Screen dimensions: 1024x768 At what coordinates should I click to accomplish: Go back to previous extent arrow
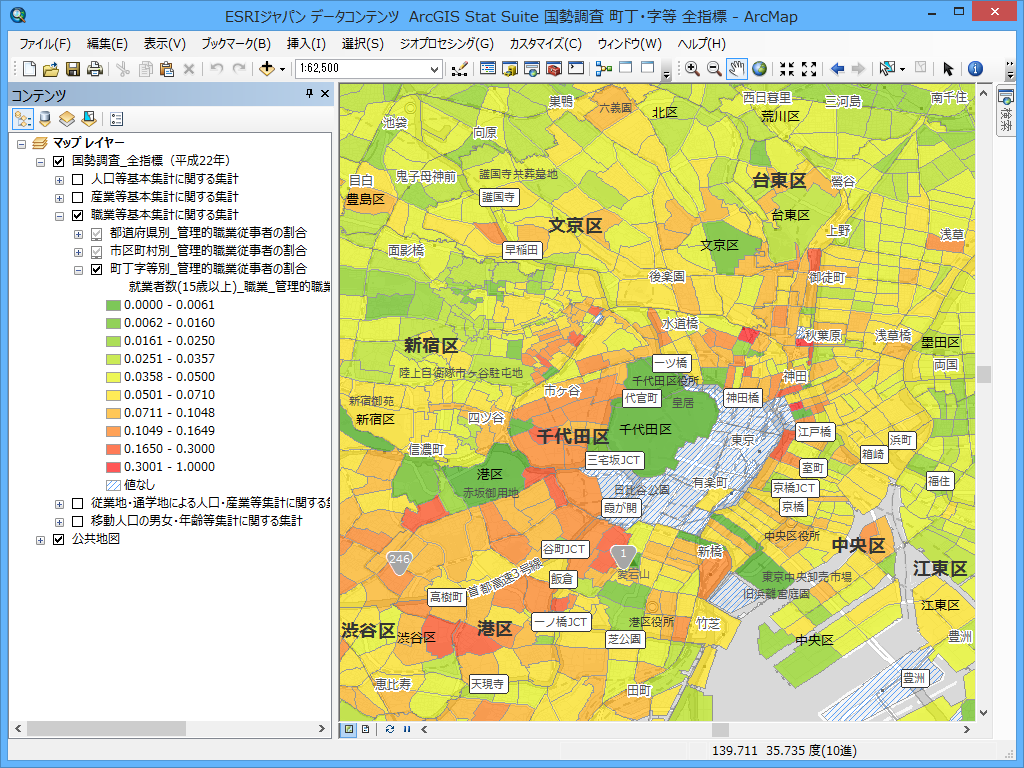[837, 69]
